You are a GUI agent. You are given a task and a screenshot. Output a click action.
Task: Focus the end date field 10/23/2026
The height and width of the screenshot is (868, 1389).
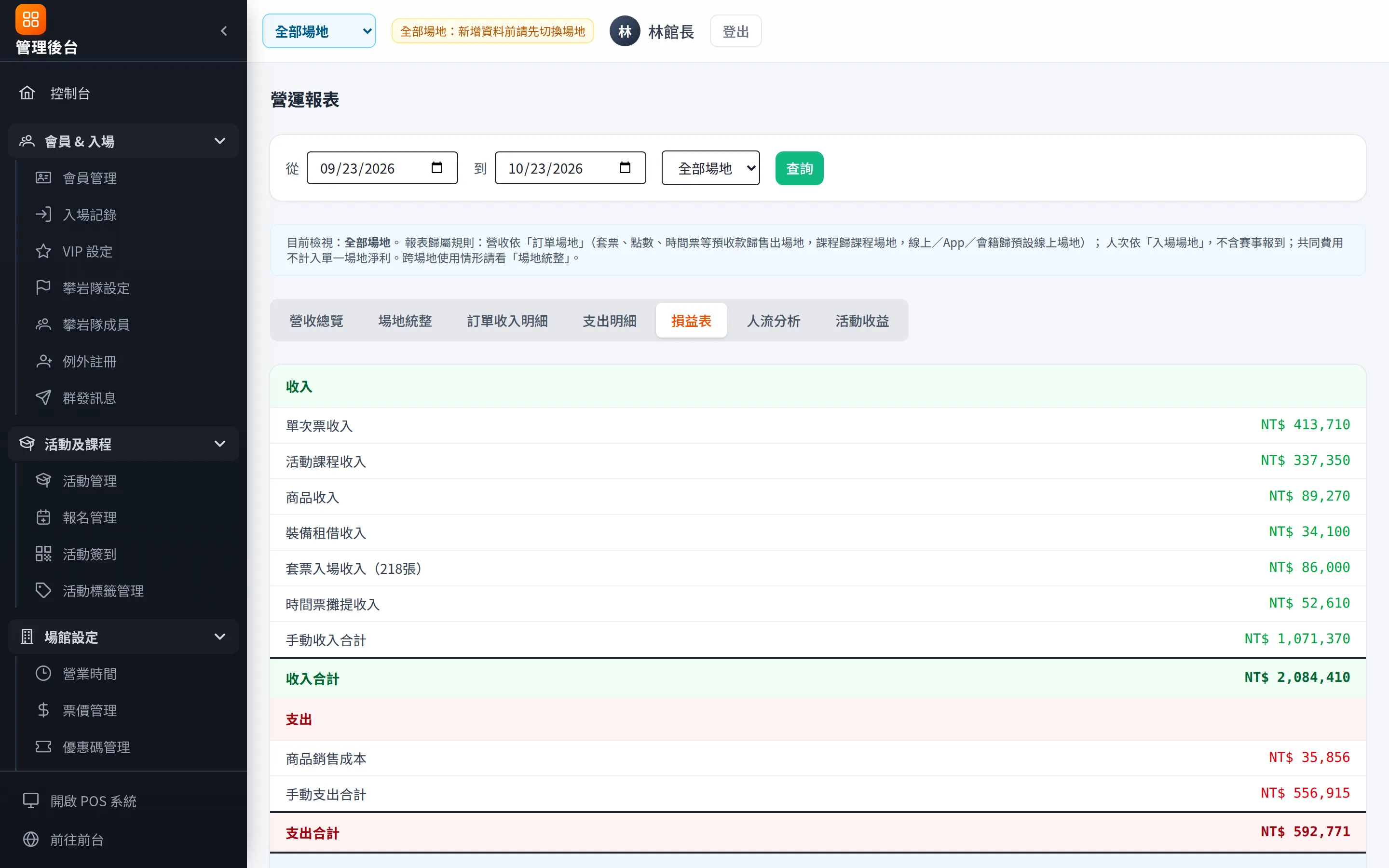[571, 168]
